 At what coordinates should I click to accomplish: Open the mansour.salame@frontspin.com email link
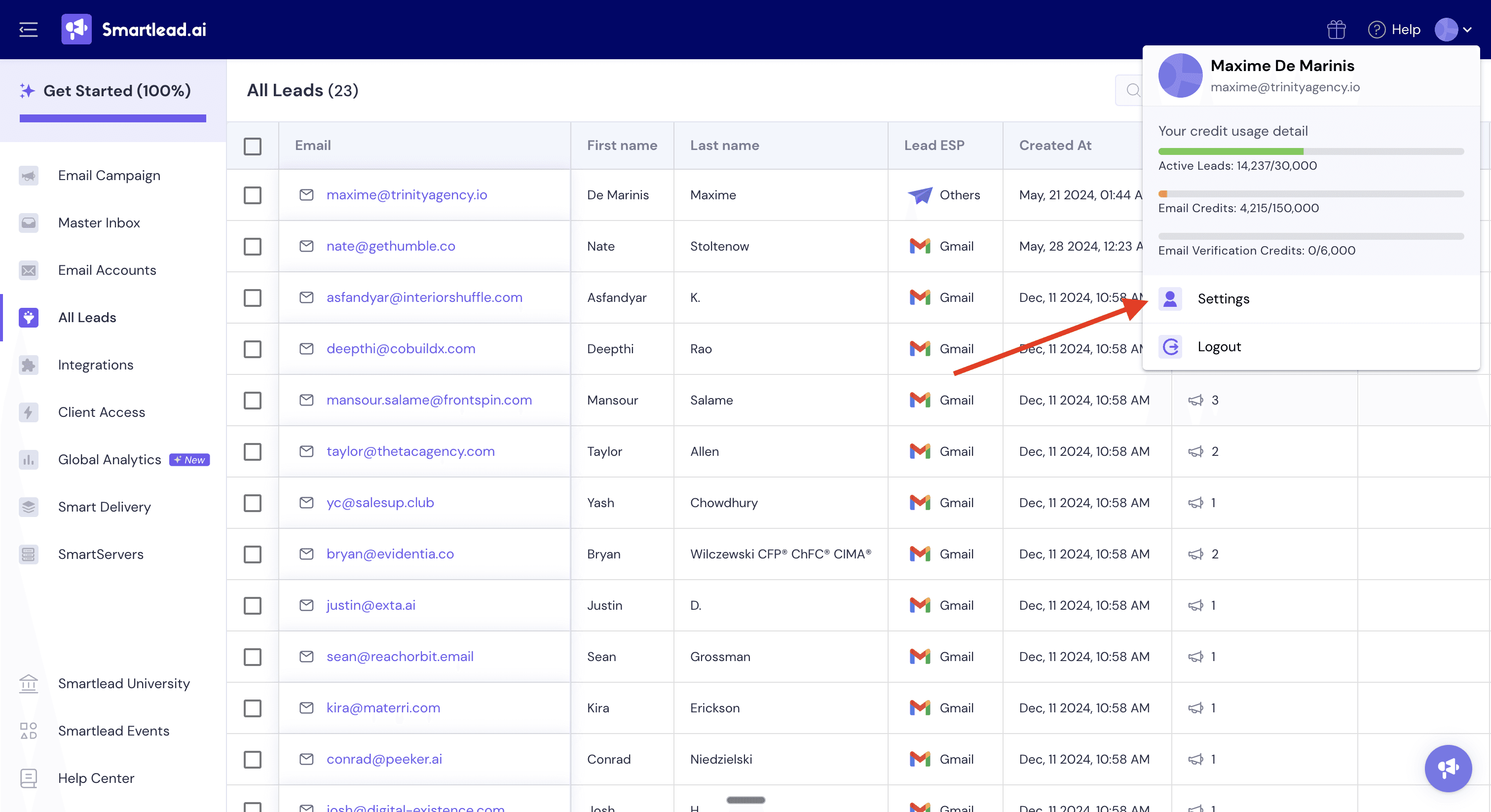(x=428, y=400)
